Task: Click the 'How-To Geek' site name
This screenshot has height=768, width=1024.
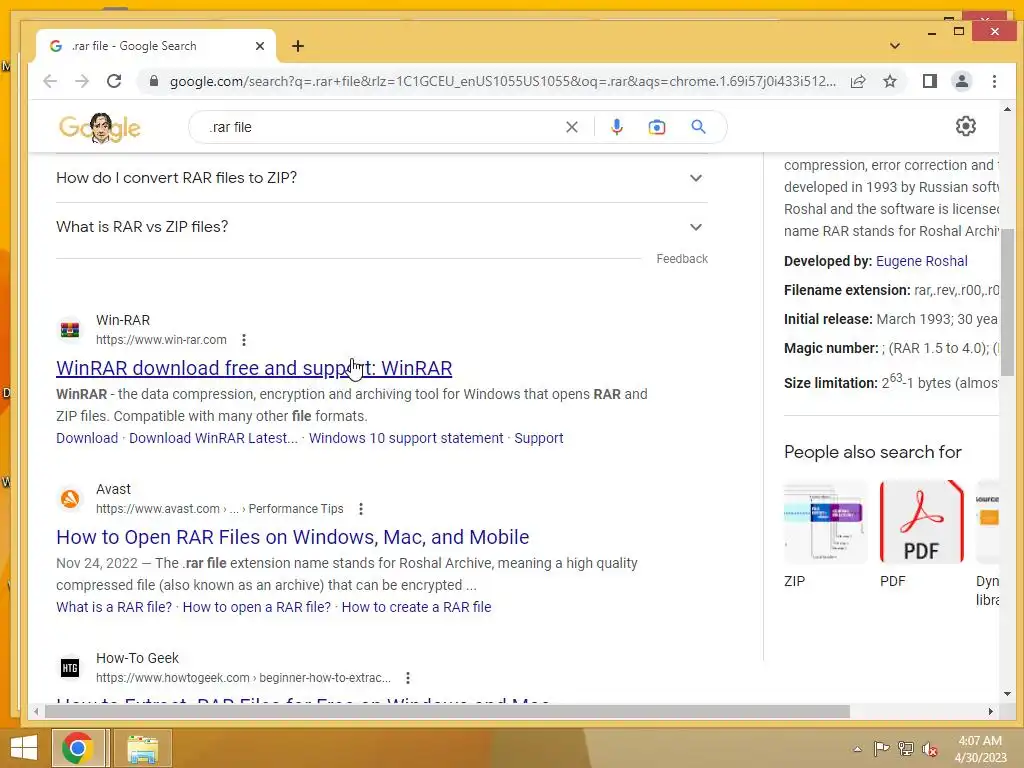Action: click(137, 658)
